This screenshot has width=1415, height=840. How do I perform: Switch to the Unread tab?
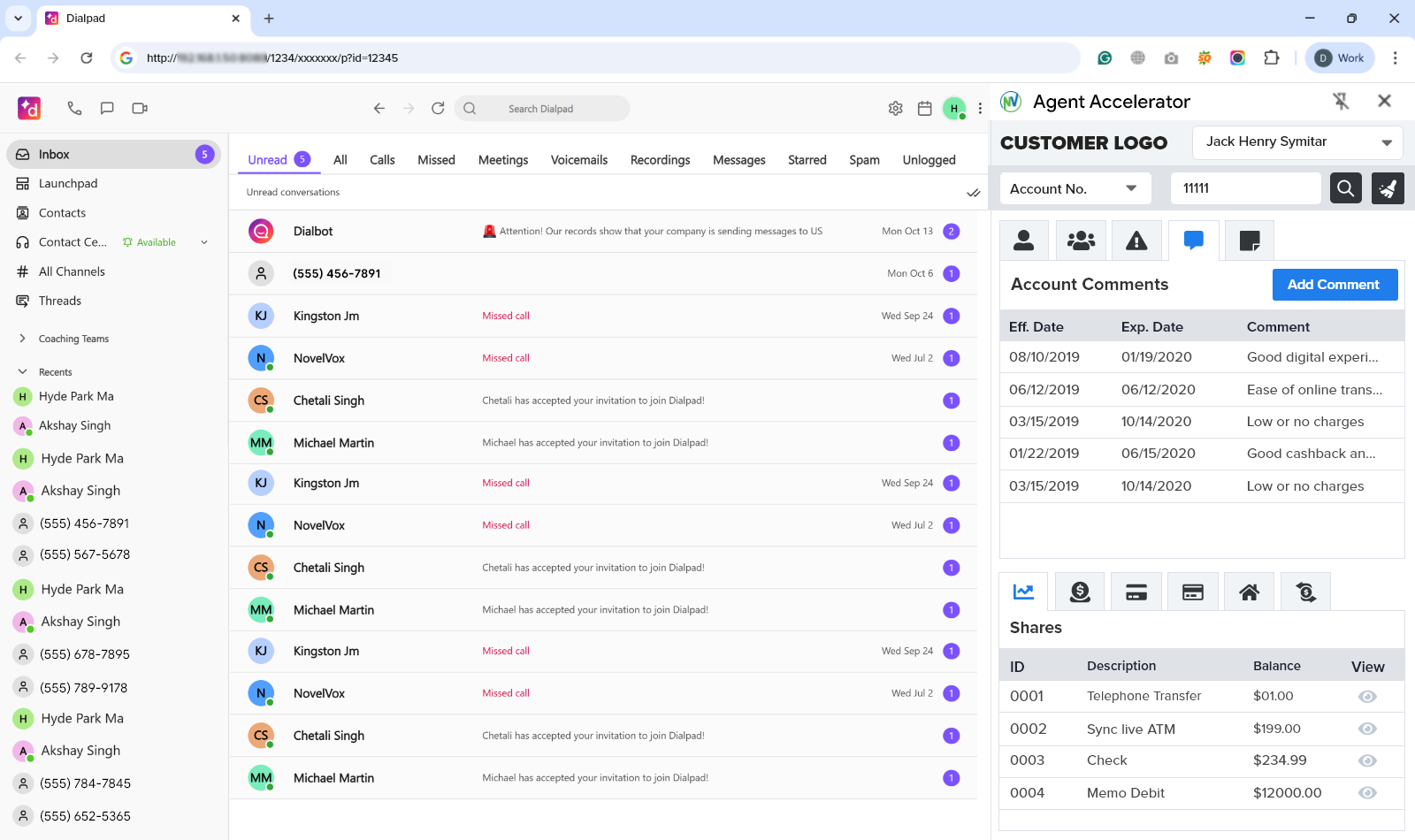click(279, 160)
